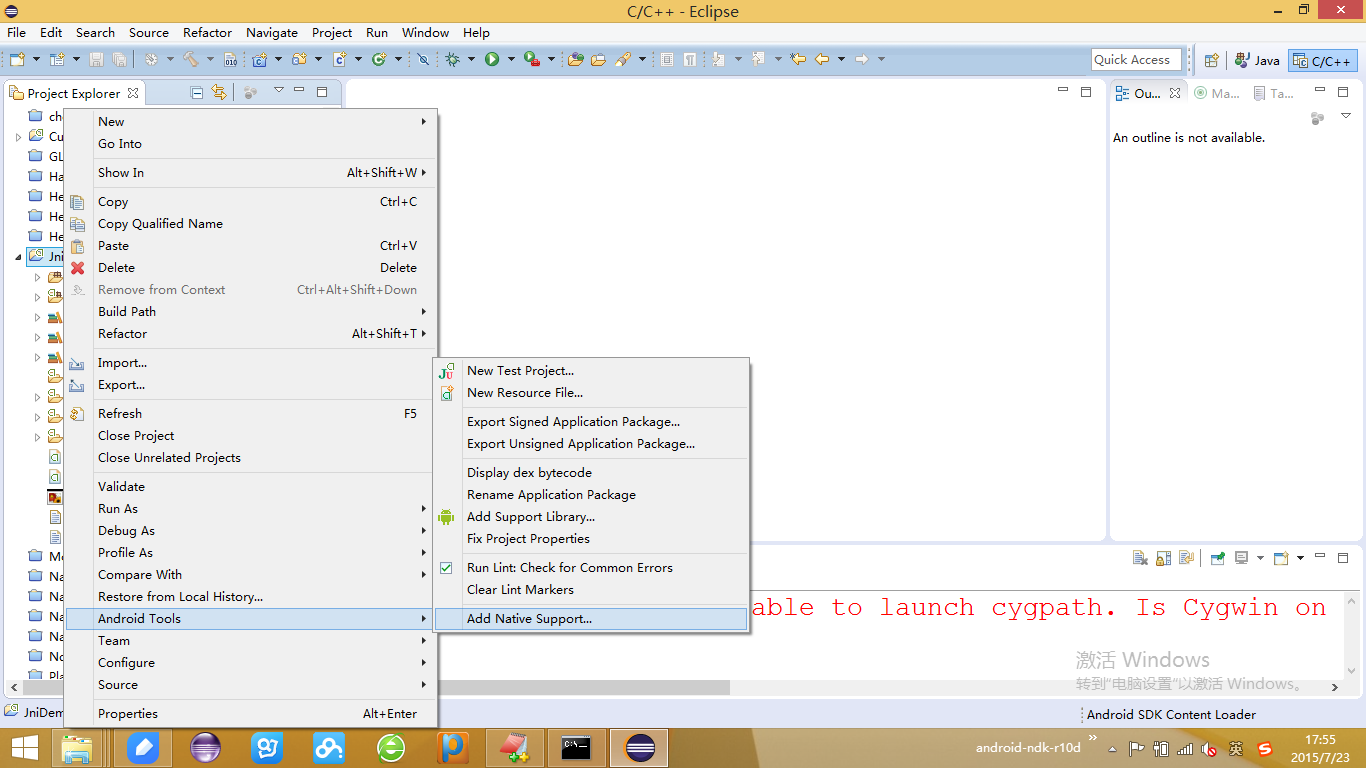Screen dimensions: 1366x768
Task: Click the Open Perspective icon
Action: tap(1211, 60)
